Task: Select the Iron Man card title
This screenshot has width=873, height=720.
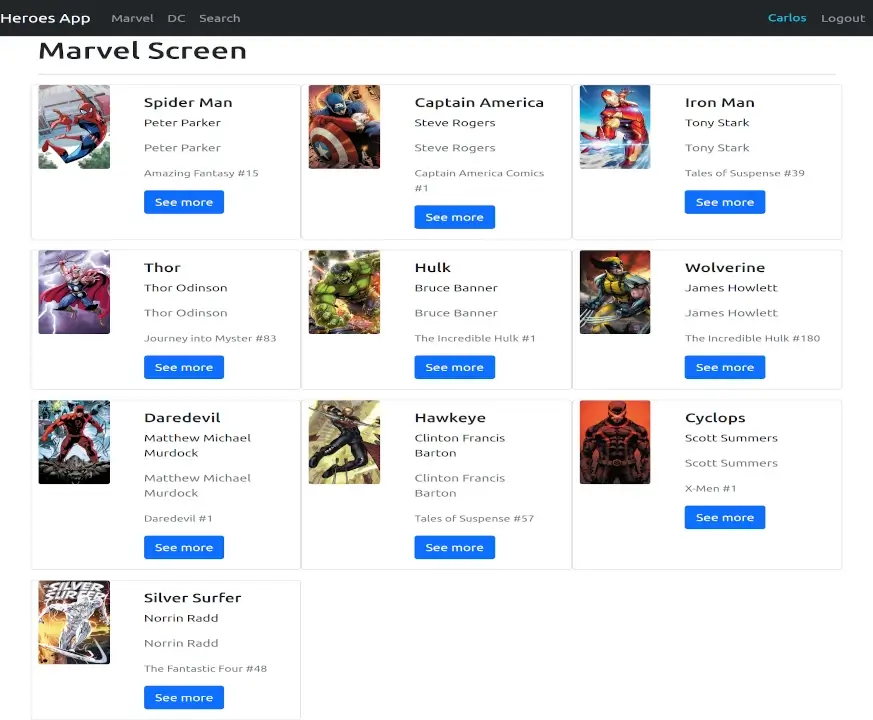Action: (x=720, y=102)
